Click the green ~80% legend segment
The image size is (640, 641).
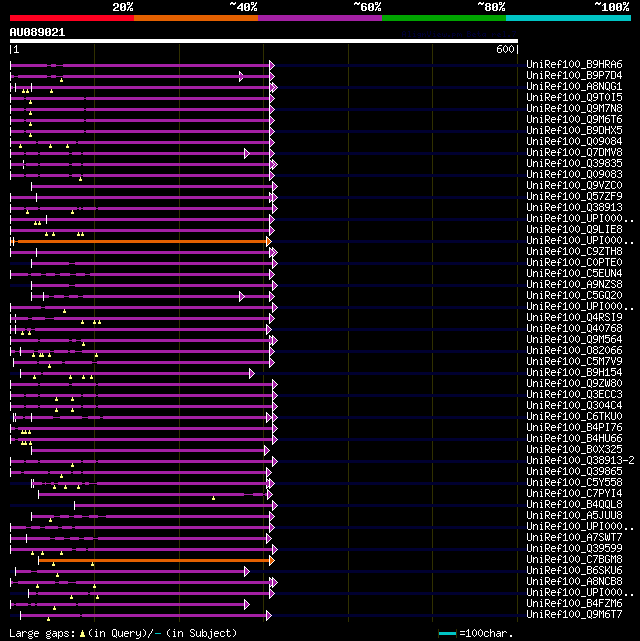click(444, 18)
